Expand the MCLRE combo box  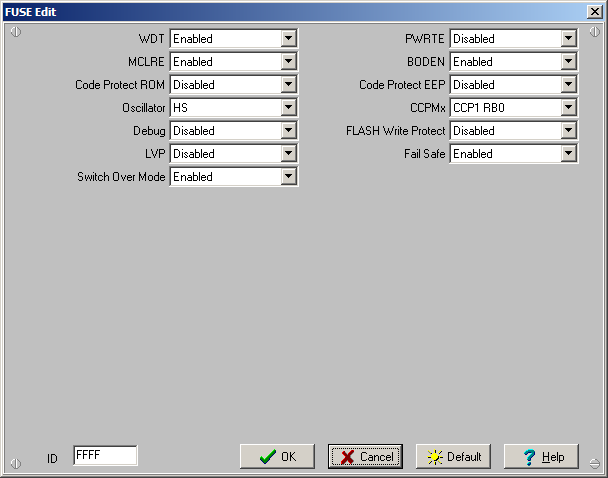[288, 62]
